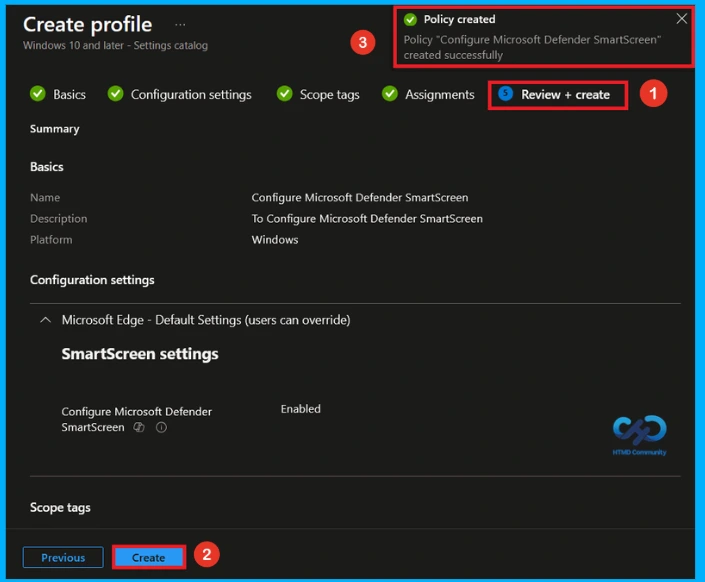Click the Summary heading
The image size is (705, 582).
[54, 129]
